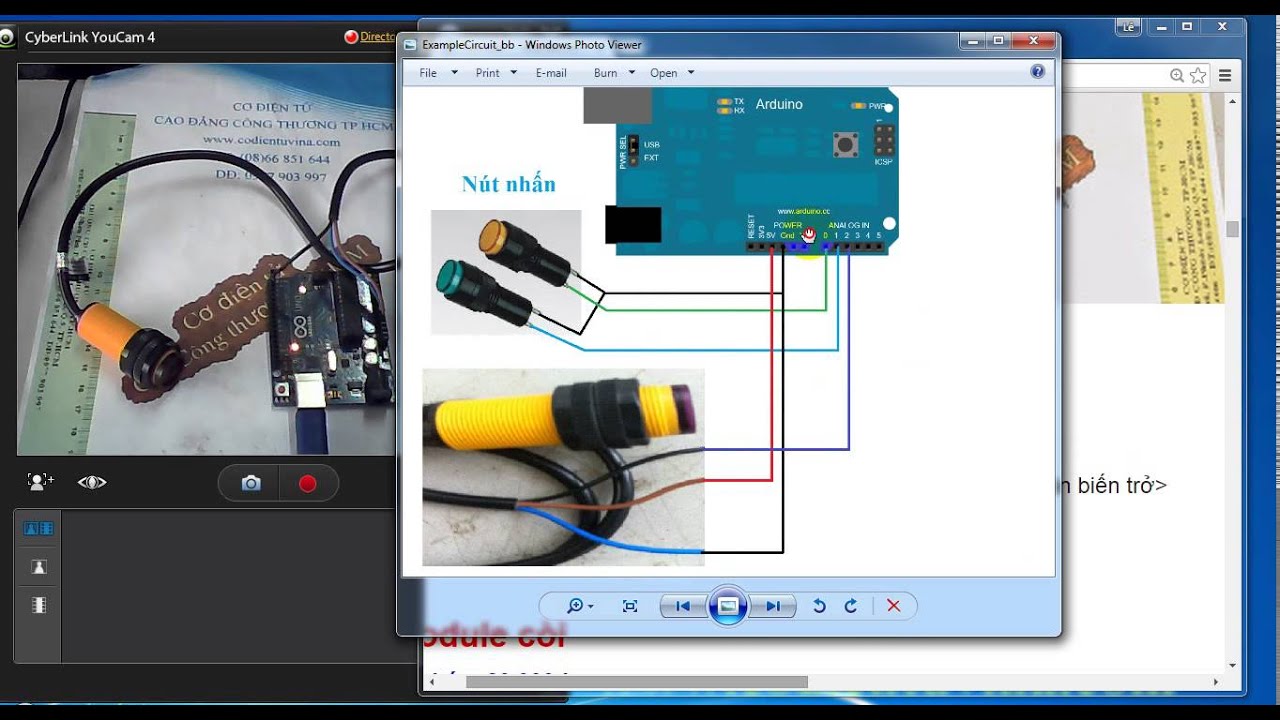Open the avatar panel icon in YouCam
Screen dimensions: 1280x720
[39, 567]
